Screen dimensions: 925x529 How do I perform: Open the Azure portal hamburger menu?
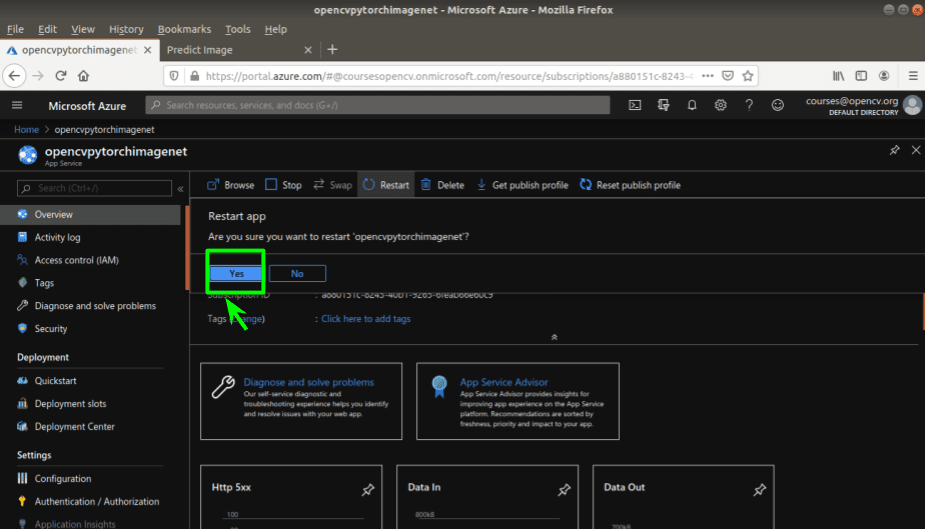coord(17,106)
